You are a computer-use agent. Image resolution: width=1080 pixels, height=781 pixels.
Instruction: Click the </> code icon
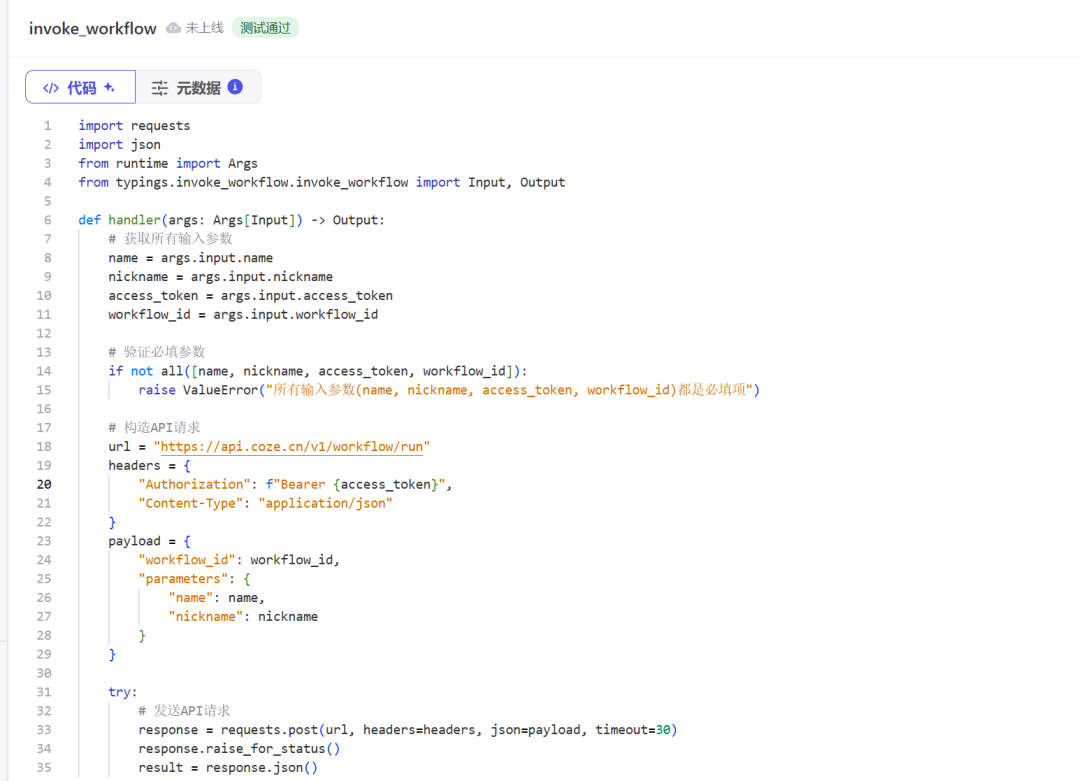tap(51, 88)
